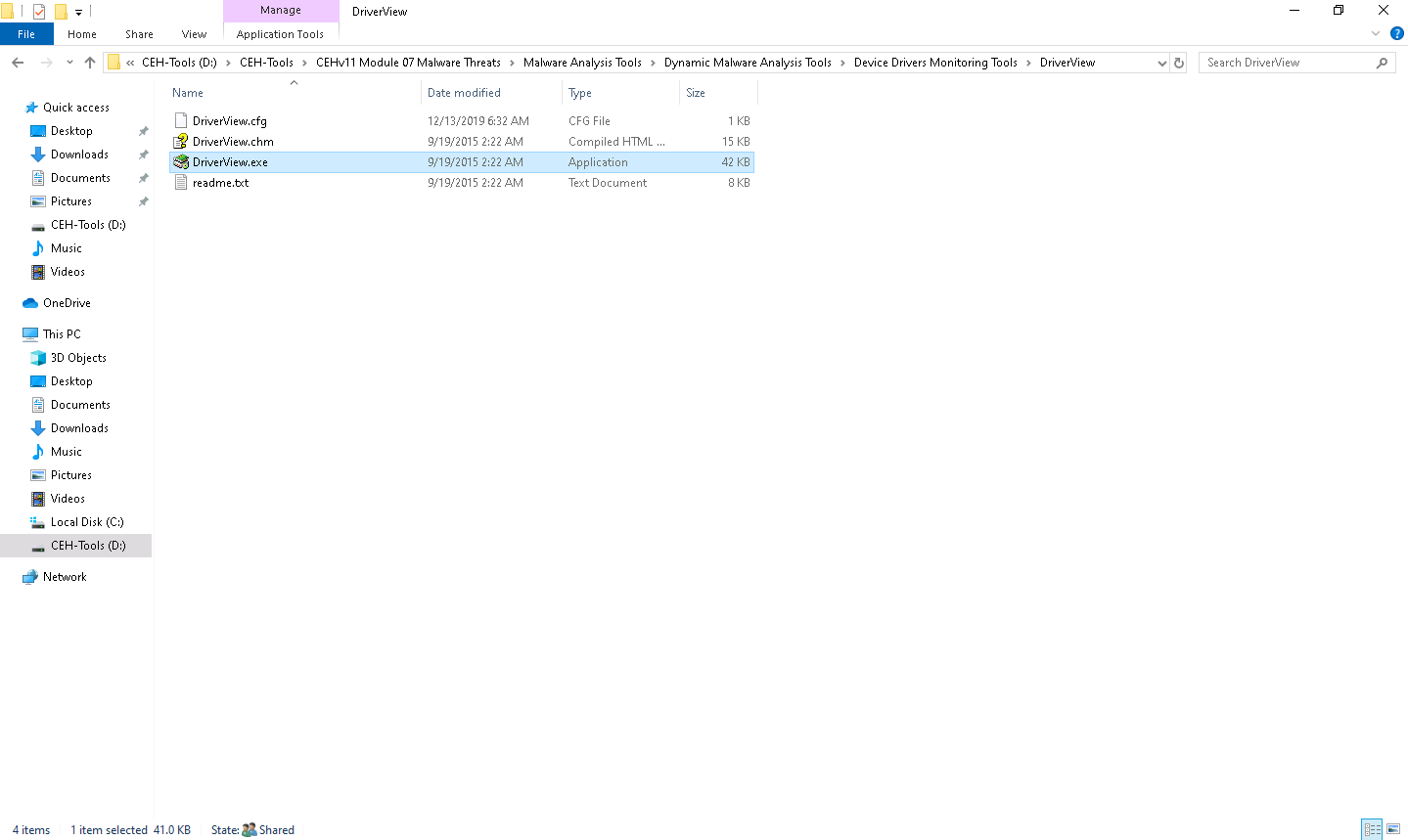Expand breadcrumb arrow after Malware Analysis Tools
The image size is (1408, 840).
(653, 63)
